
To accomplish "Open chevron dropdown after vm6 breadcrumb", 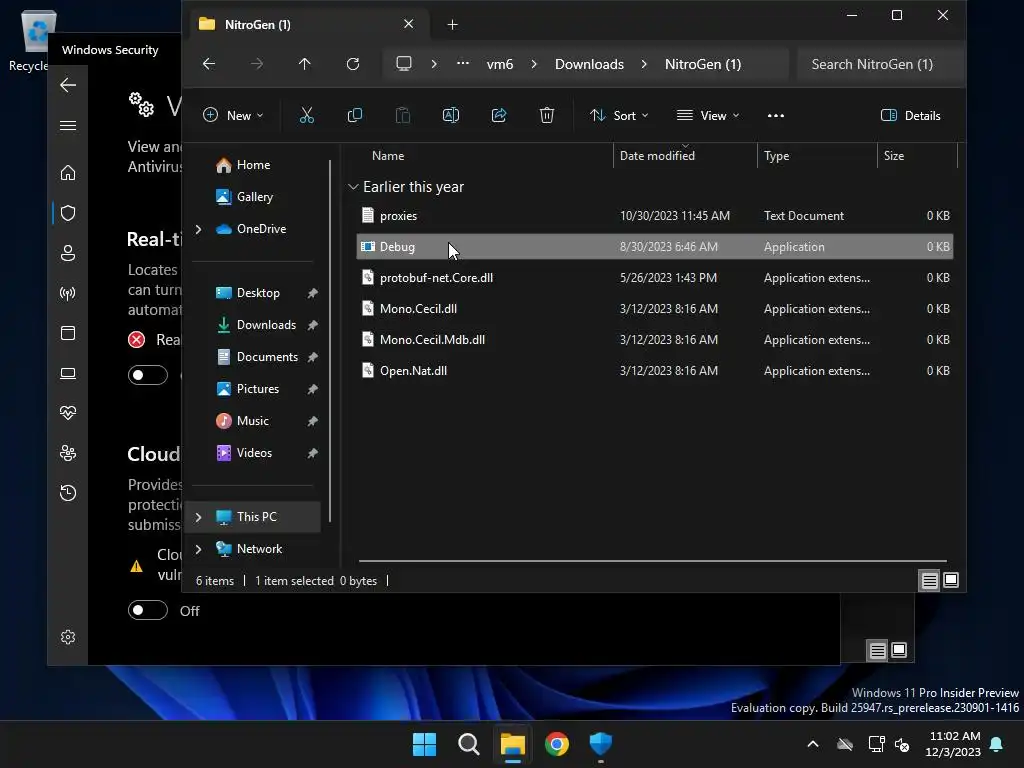I will tap(534, 64).
